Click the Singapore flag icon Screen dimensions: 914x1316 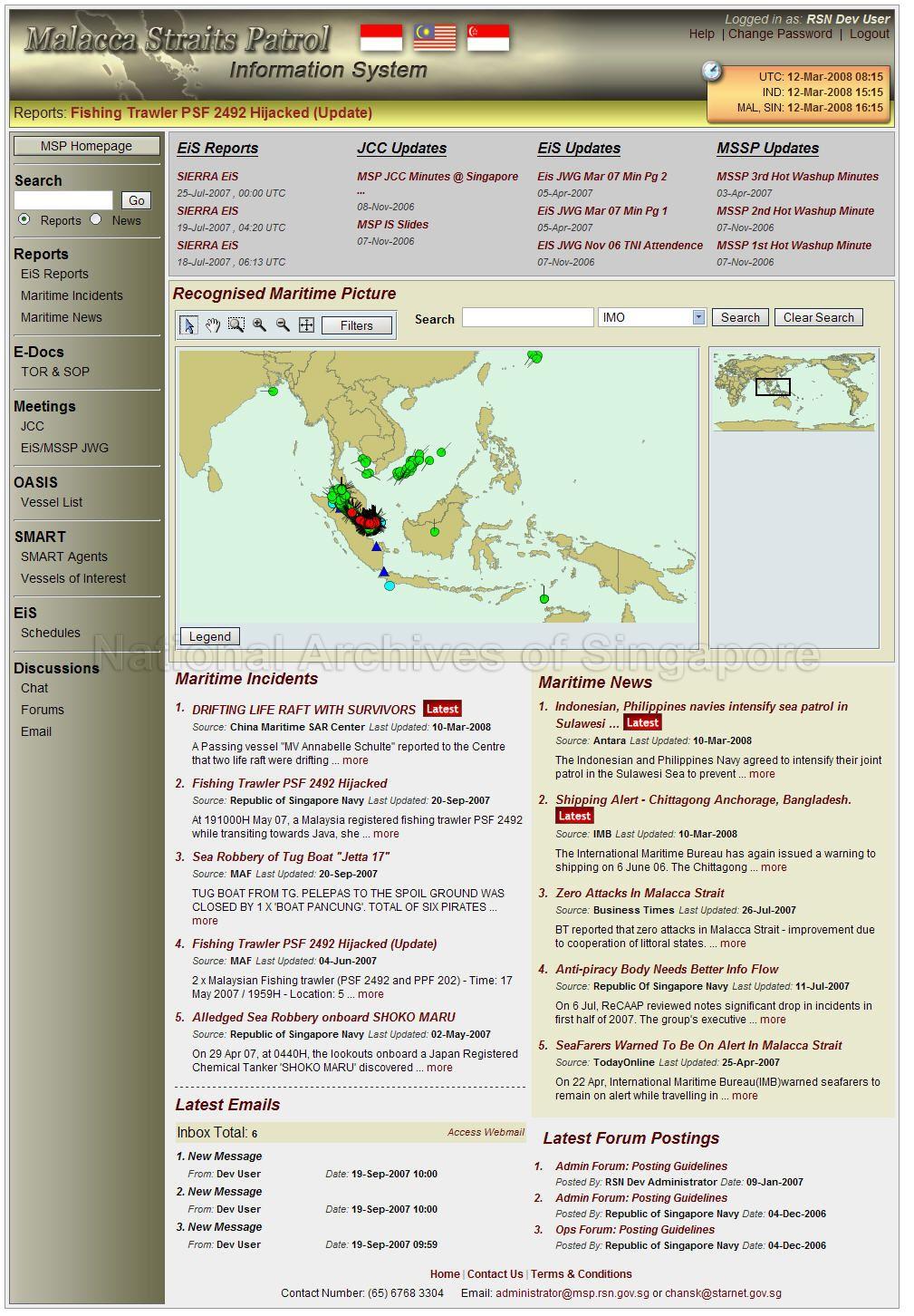coord(487,37)
